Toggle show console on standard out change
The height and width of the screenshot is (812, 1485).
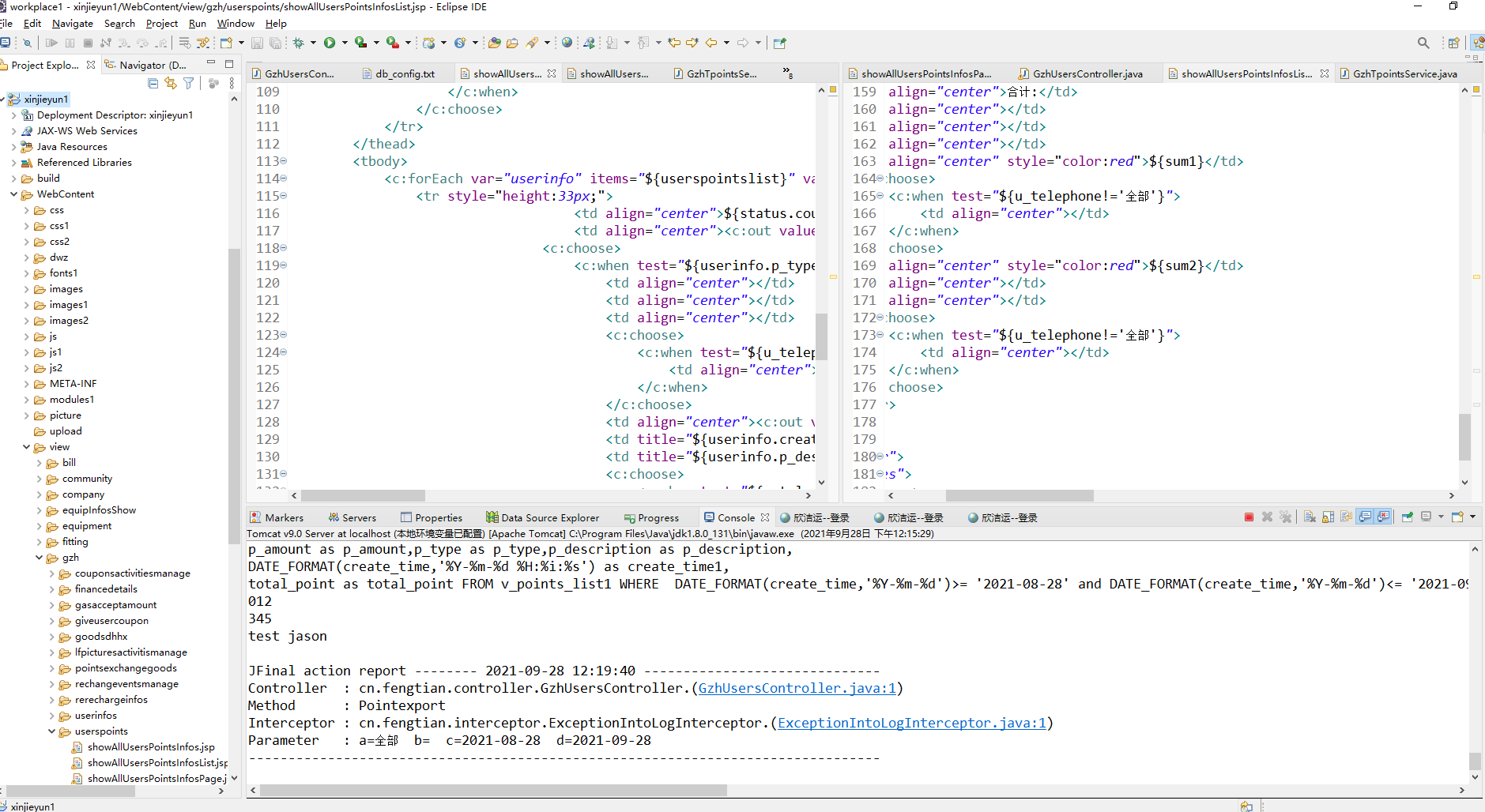[1365, 517]
